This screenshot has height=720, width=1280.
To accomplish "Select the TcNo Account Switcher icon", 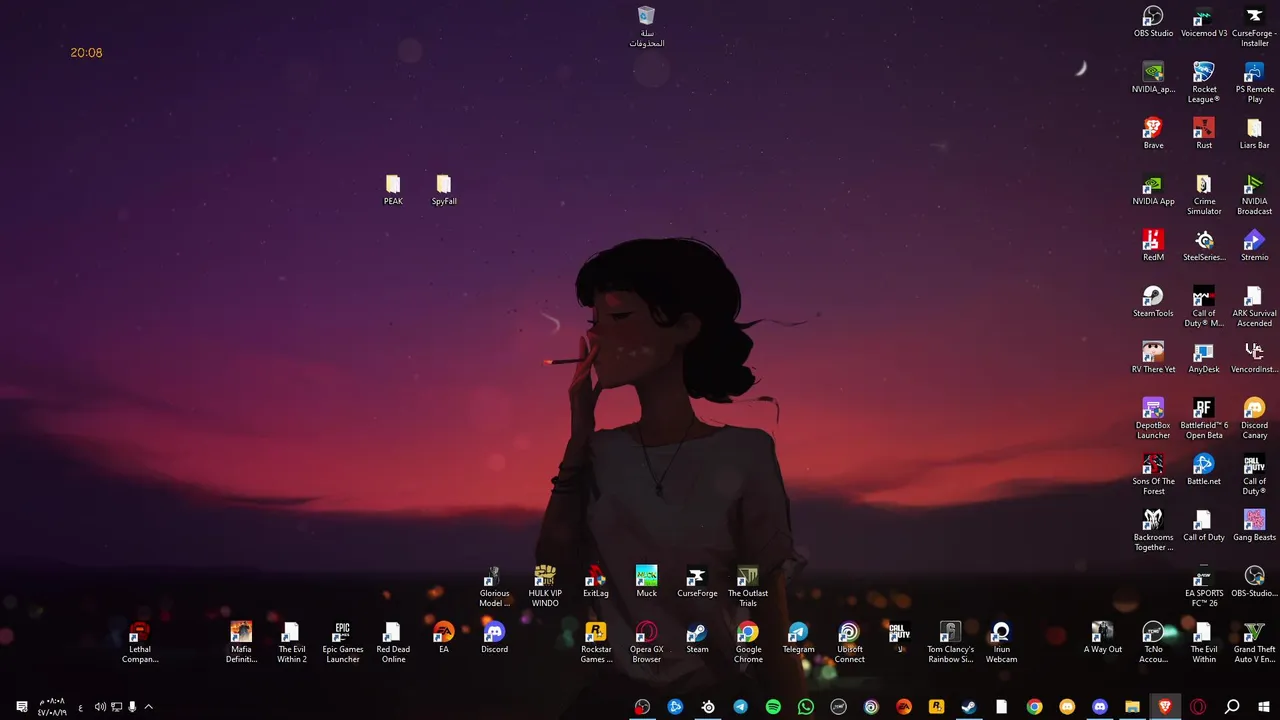I will (x=1153, y=643).
